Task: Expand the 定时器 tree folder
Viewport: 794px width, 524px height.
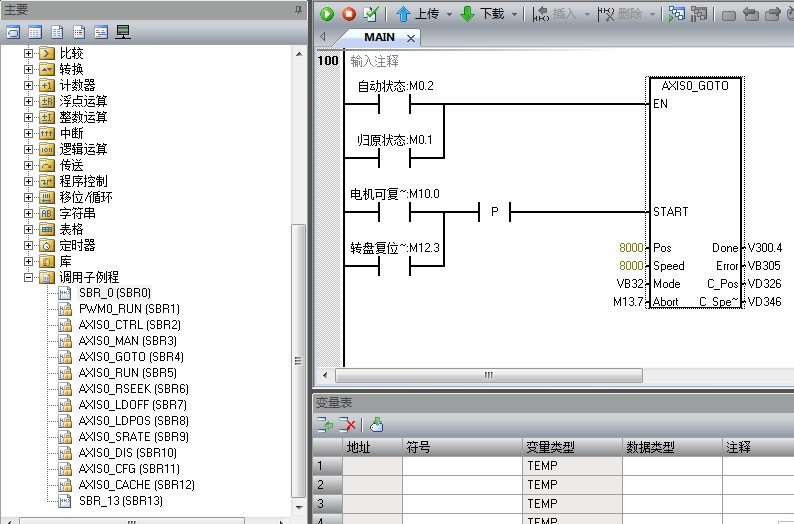Action: point(29,245)
